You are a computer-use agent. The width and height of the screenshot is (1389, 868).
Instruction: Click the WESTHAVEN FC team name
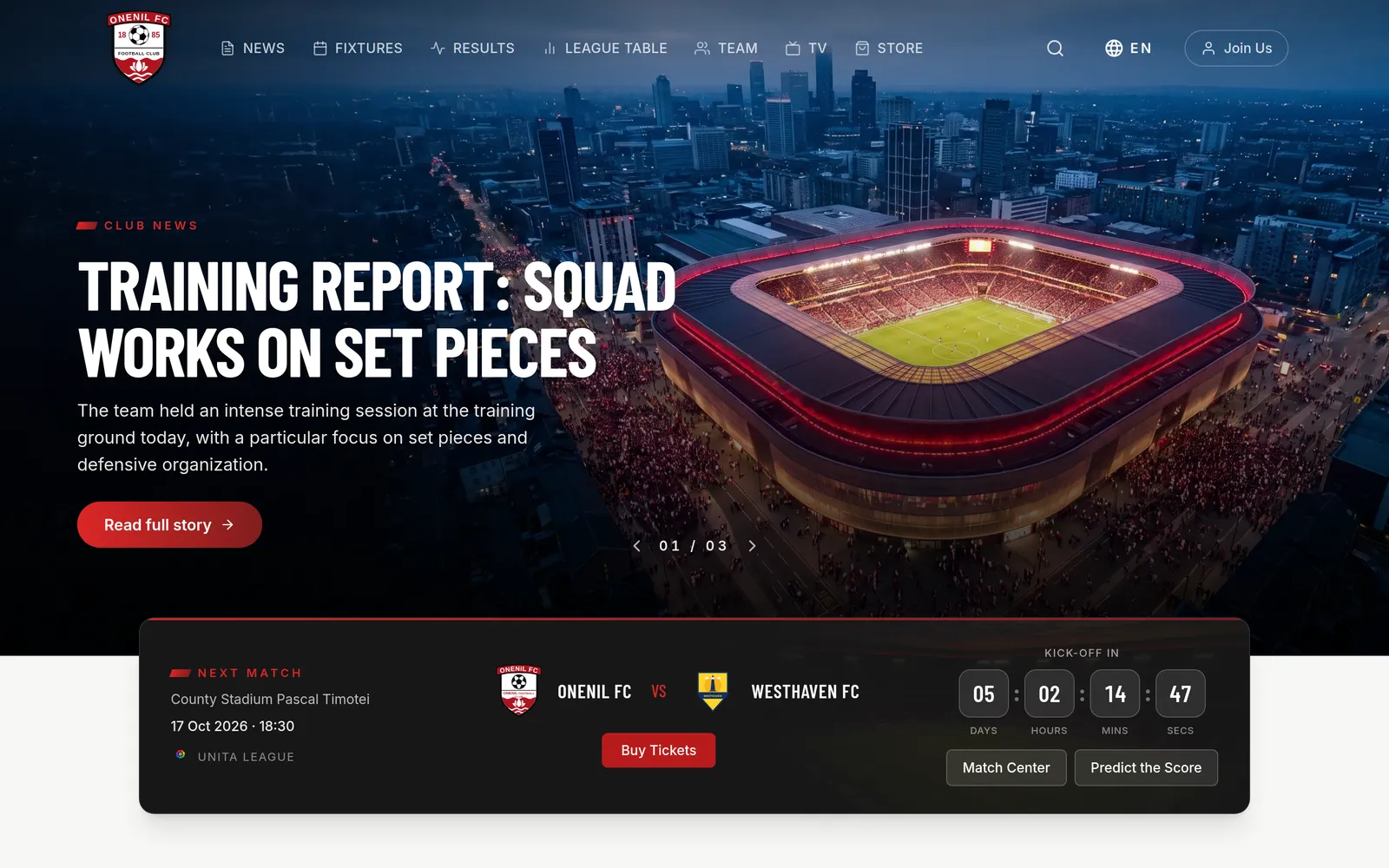[806, 692]
